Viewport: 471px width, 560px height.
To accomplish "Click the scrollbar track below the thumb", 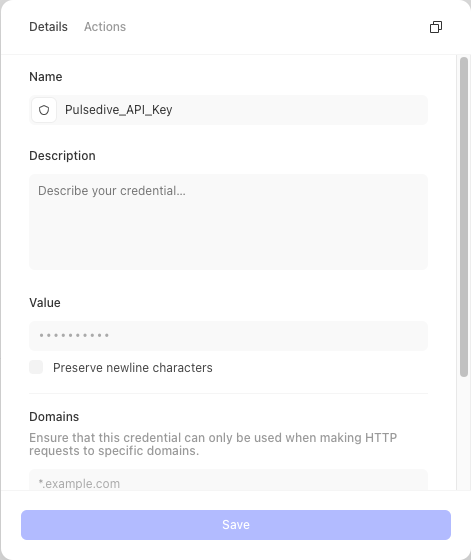I will tap(464, 433).
